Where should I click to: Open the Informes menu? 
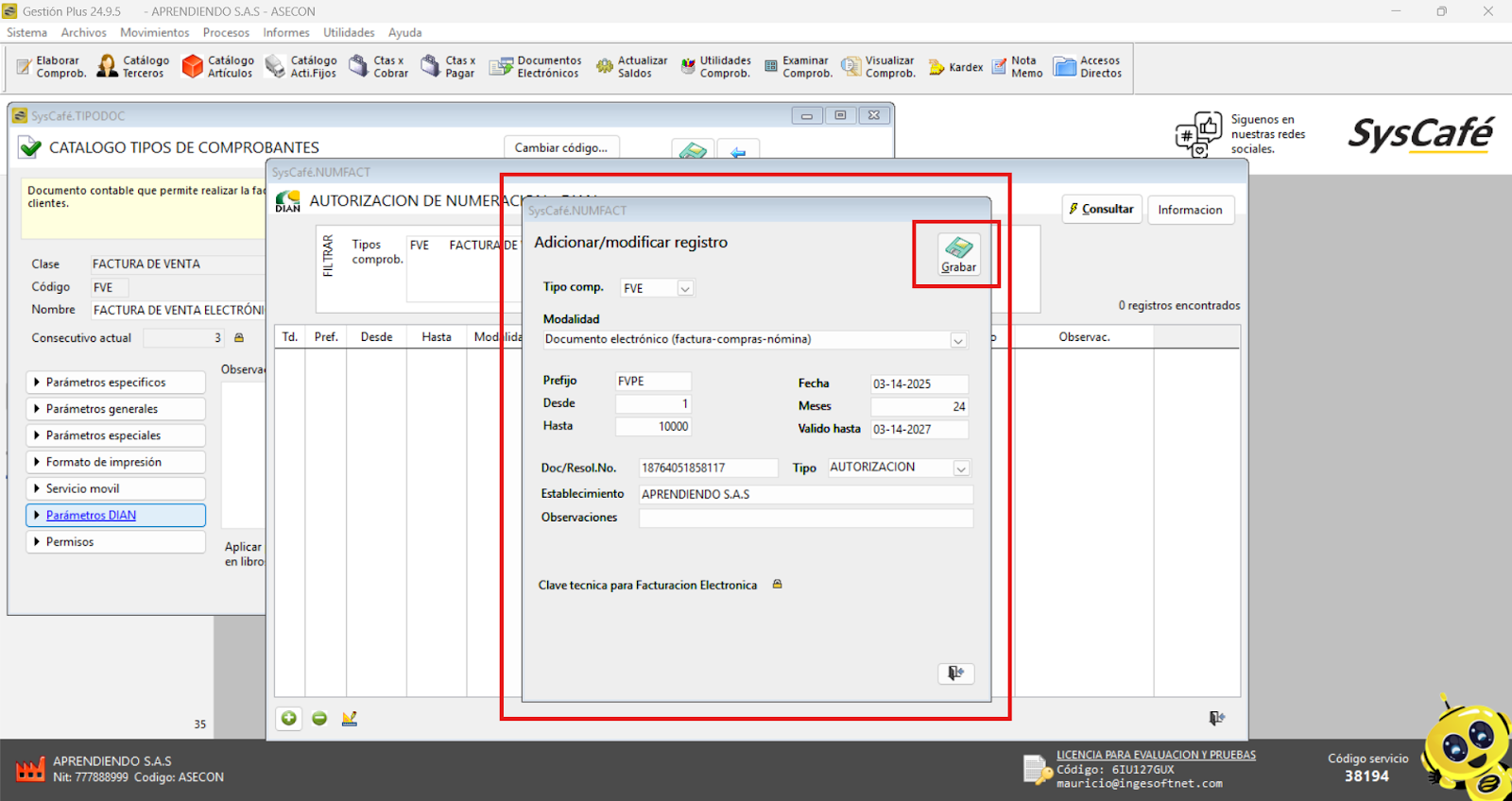point(285,32)
